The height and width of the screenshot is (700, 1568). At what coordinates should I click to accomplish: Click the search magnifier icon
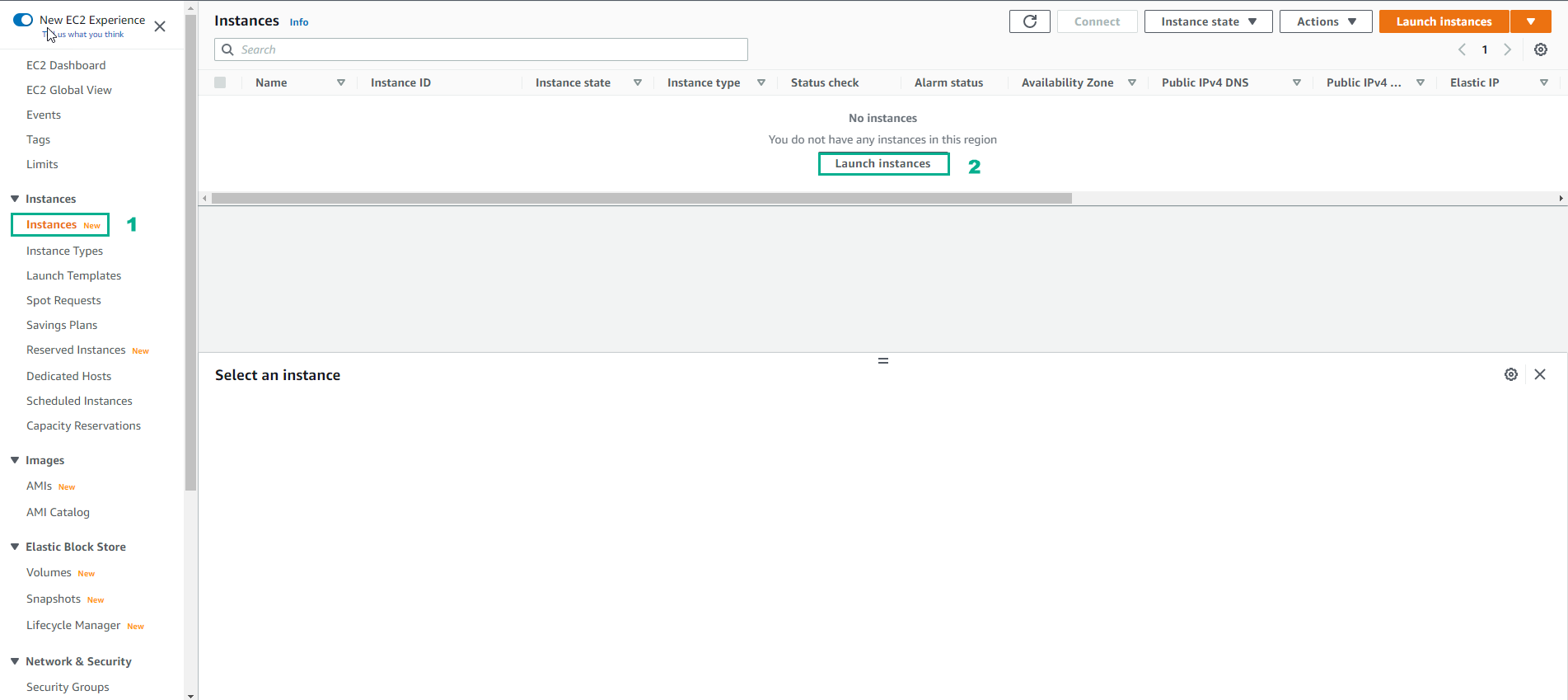pyautogui.click(x=228, y=49)
